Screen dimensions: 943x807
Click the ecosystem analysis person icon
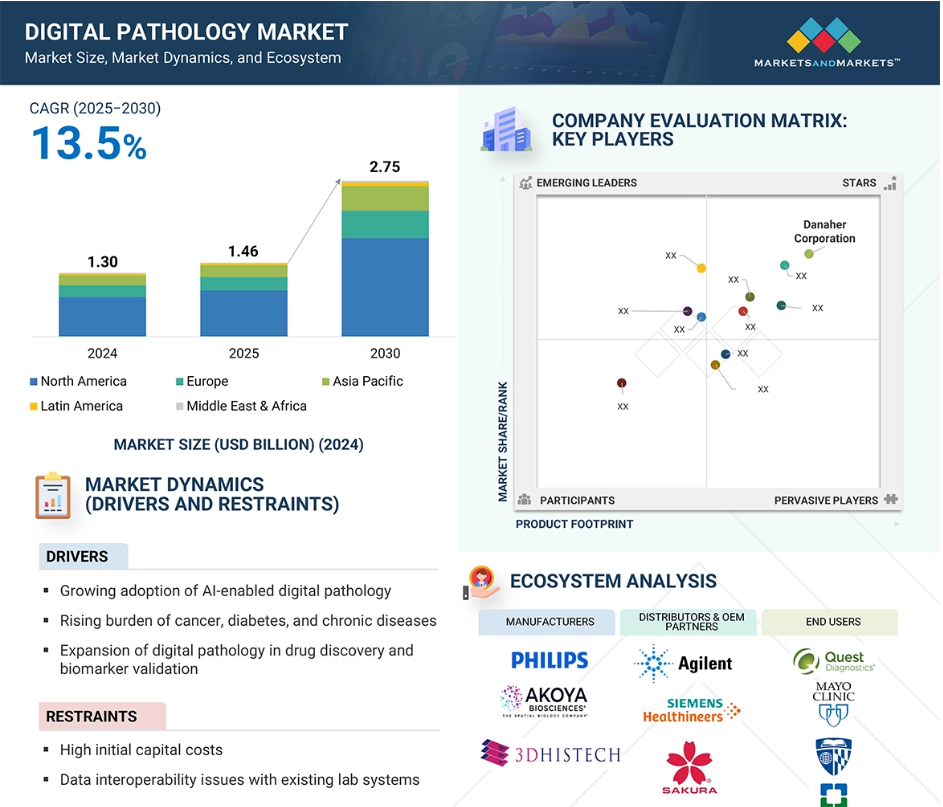481,583
